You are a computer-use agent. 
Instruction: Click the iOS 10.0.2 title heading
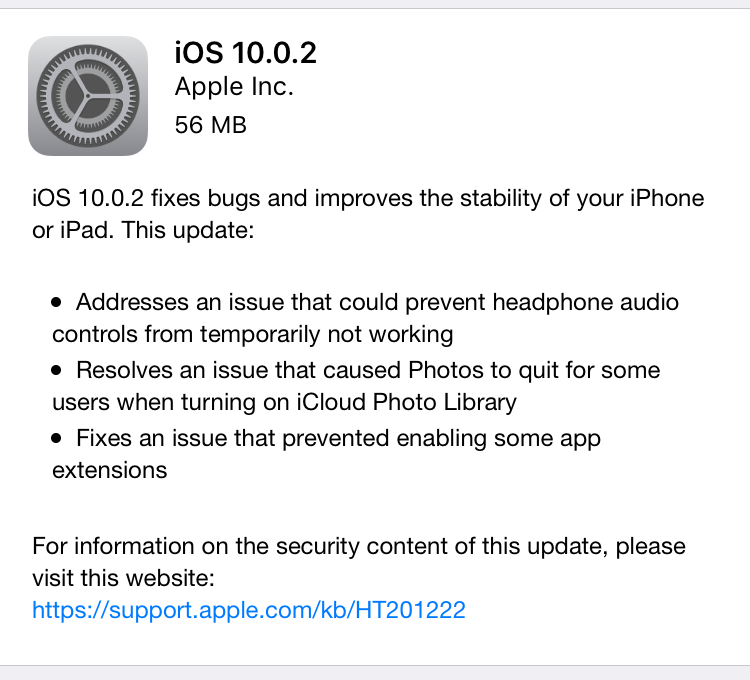pos(245,53)
